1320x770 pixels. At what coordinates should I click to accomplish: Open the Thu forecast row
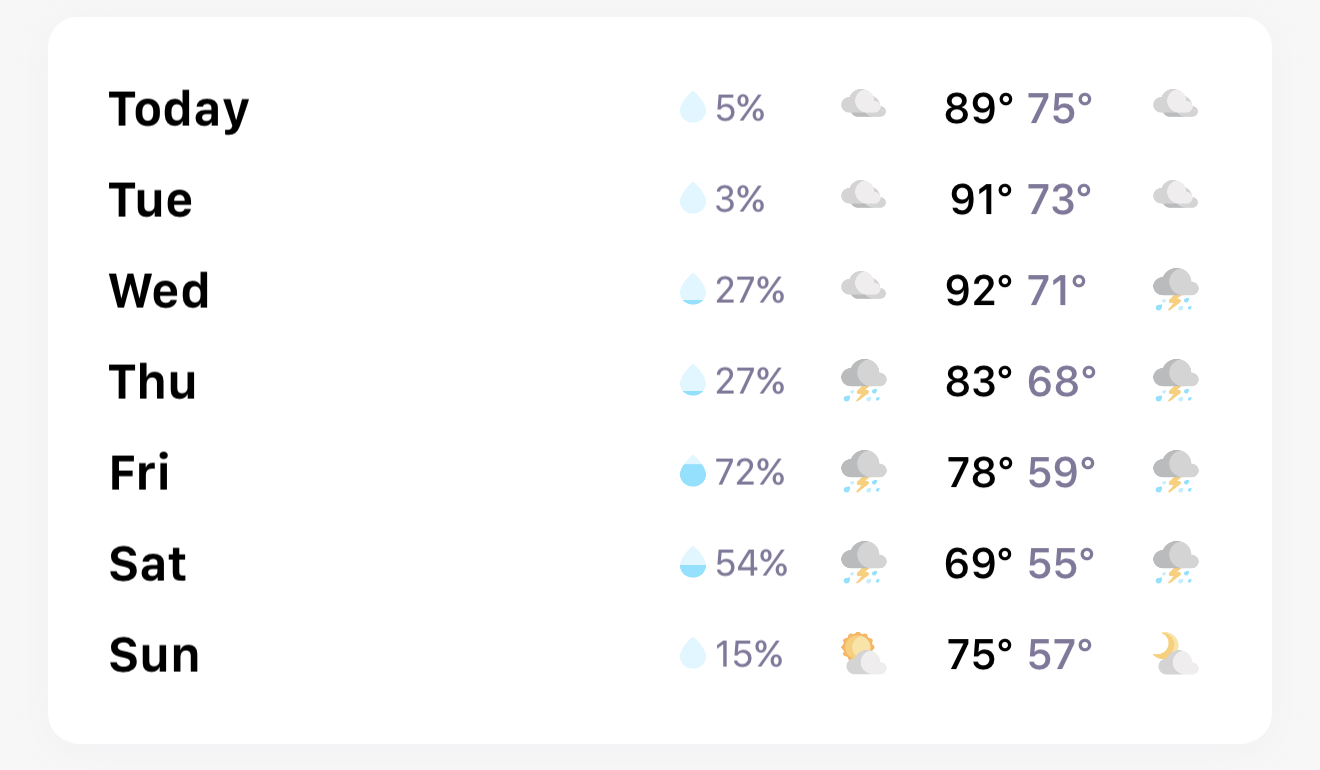point(152,381)
